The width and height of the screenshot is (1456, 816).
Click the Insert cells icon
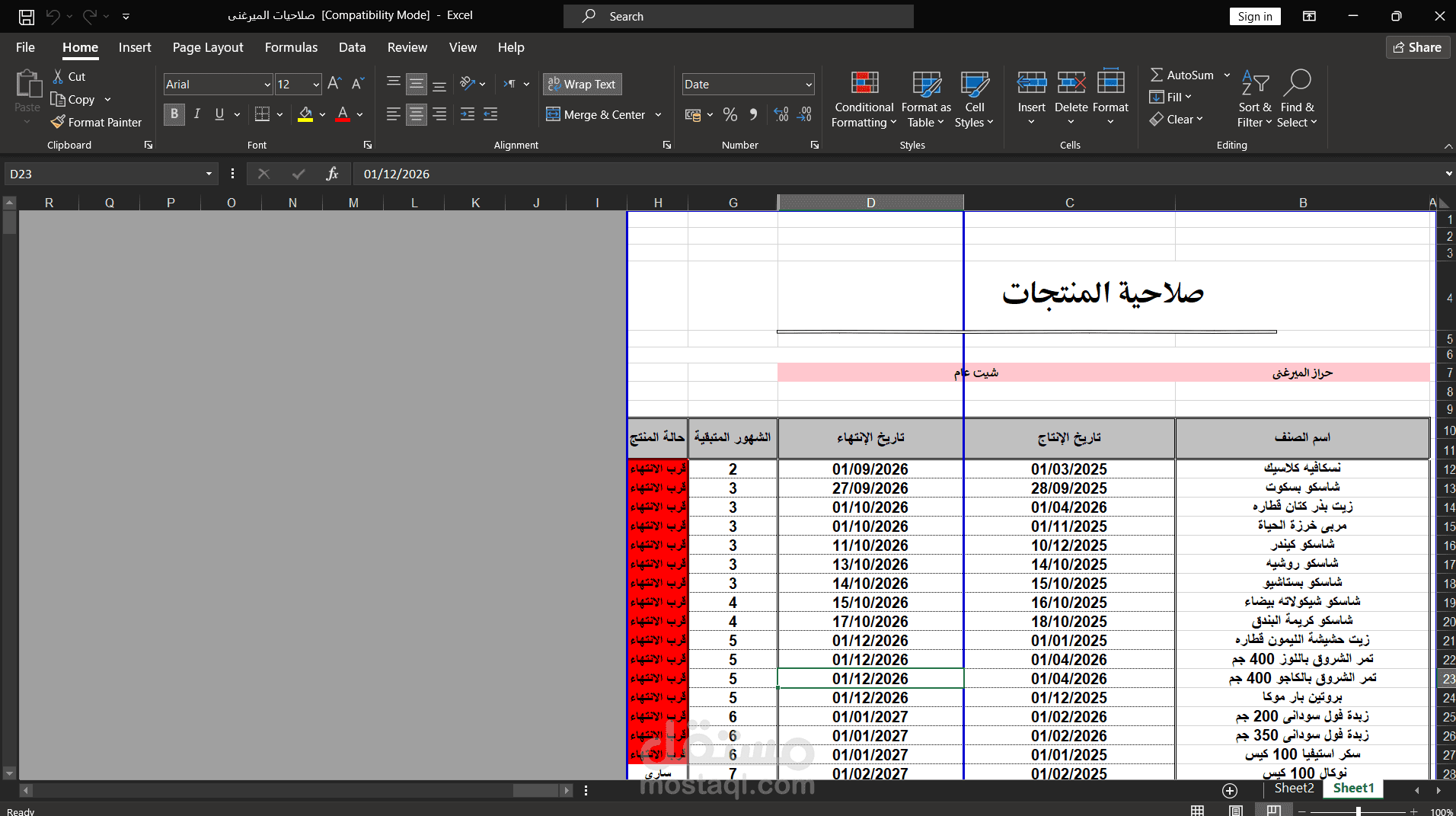click(x=1032, y=82)
